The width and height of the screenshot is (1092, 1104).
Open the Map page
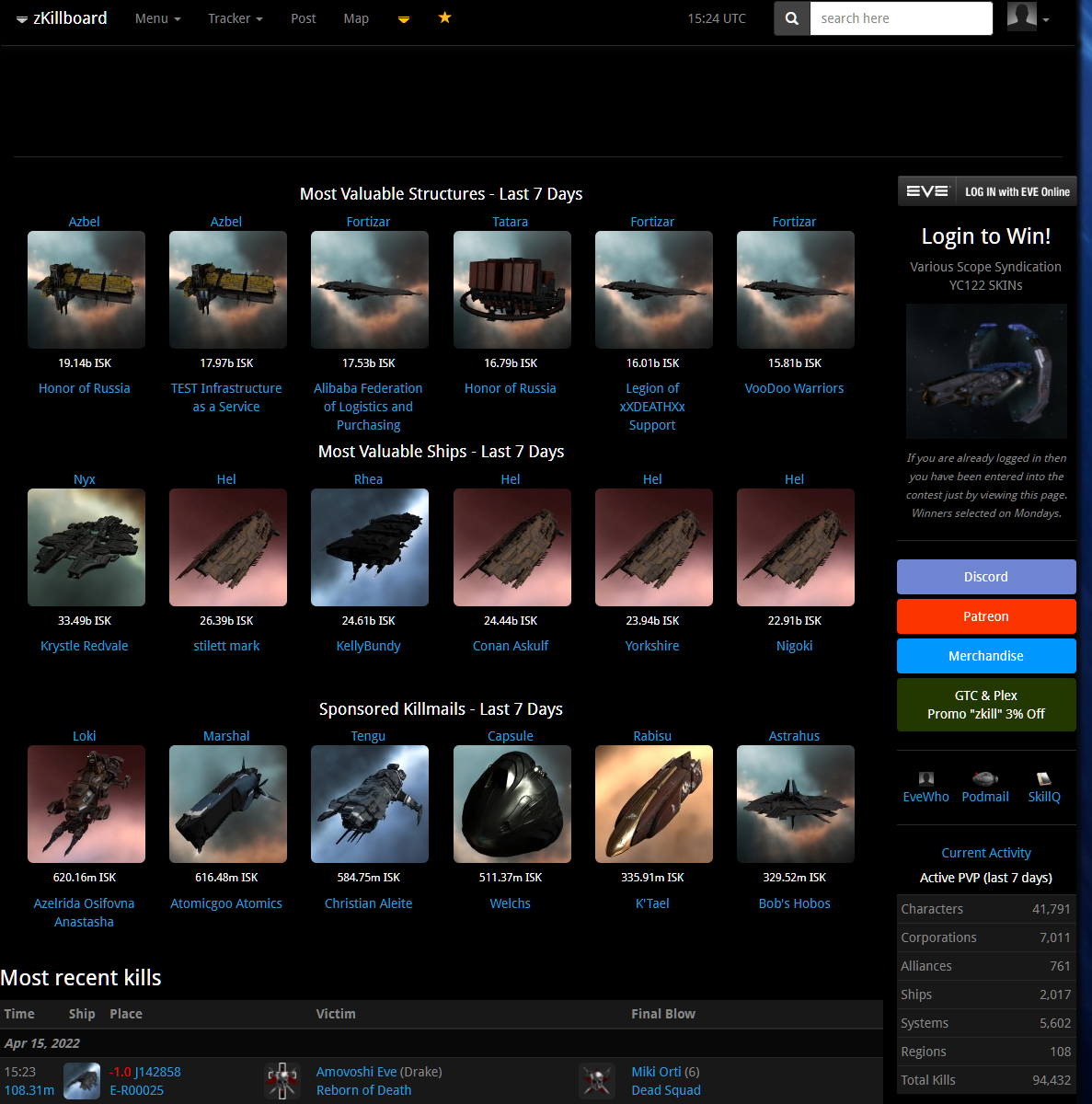tap(356, 18)
